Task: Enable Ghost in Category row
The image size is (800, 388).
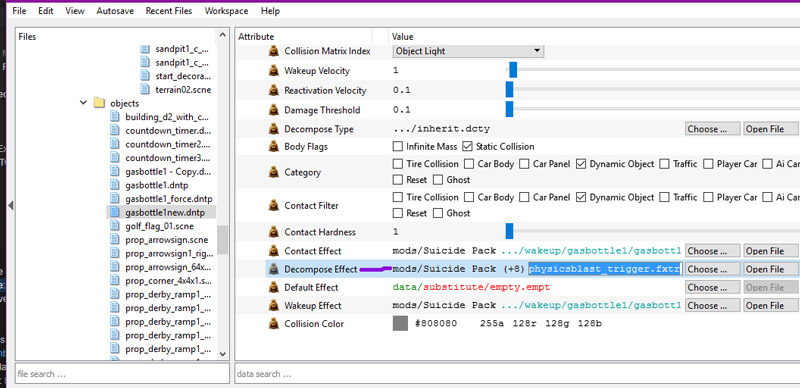Action: pyautogui.click(x=438, y=180)
